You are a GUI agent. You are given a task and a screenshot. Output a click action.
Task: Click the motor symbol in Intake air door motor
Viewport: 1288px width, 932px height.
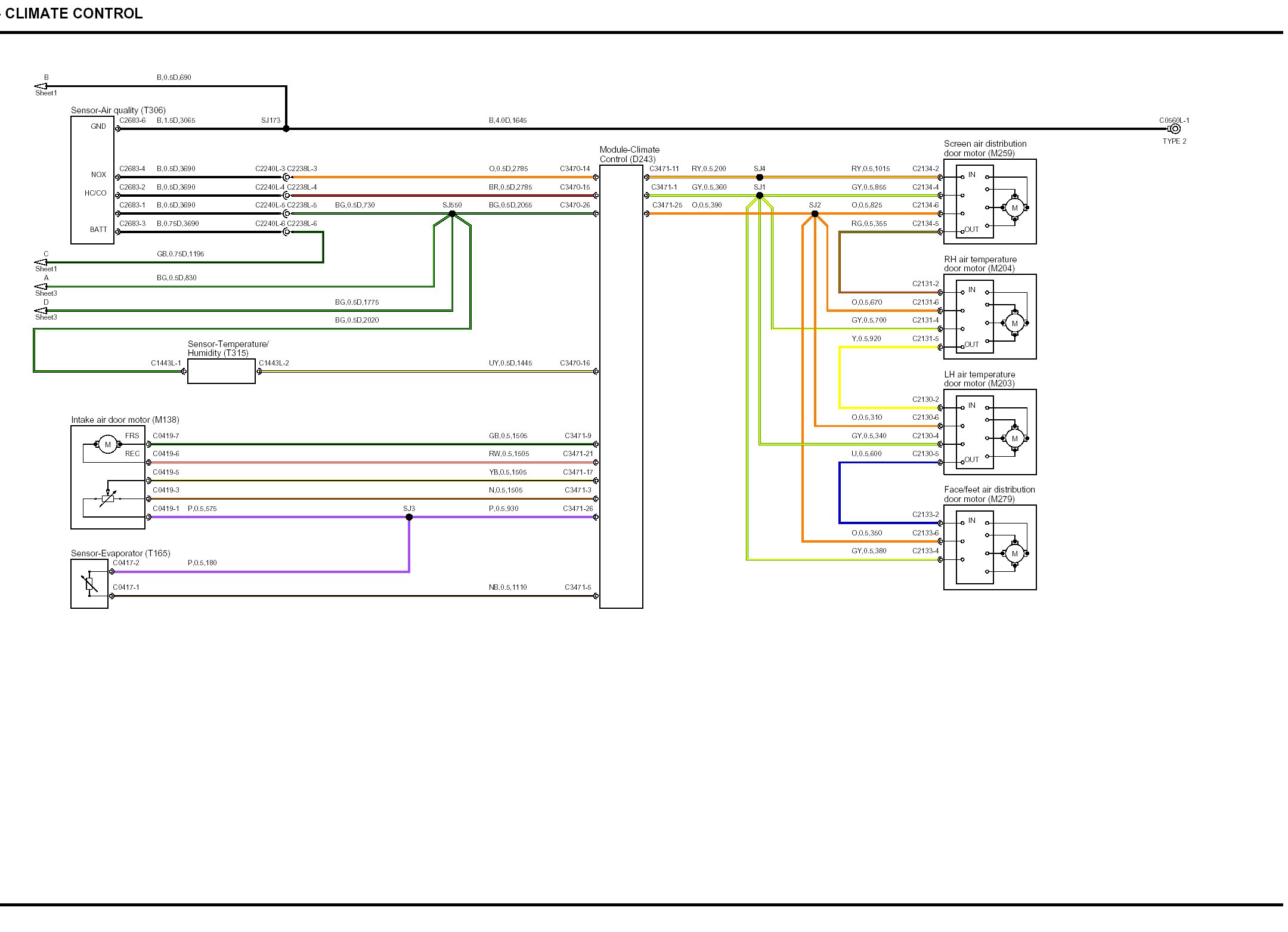[x=107, y=444]
